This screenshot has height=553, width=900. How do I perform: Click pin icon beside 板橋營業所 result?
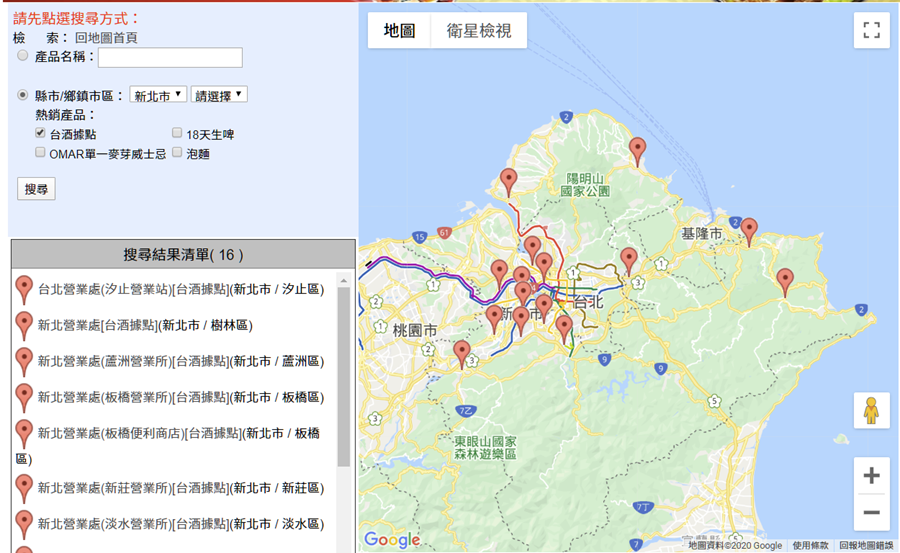point(24,397)
